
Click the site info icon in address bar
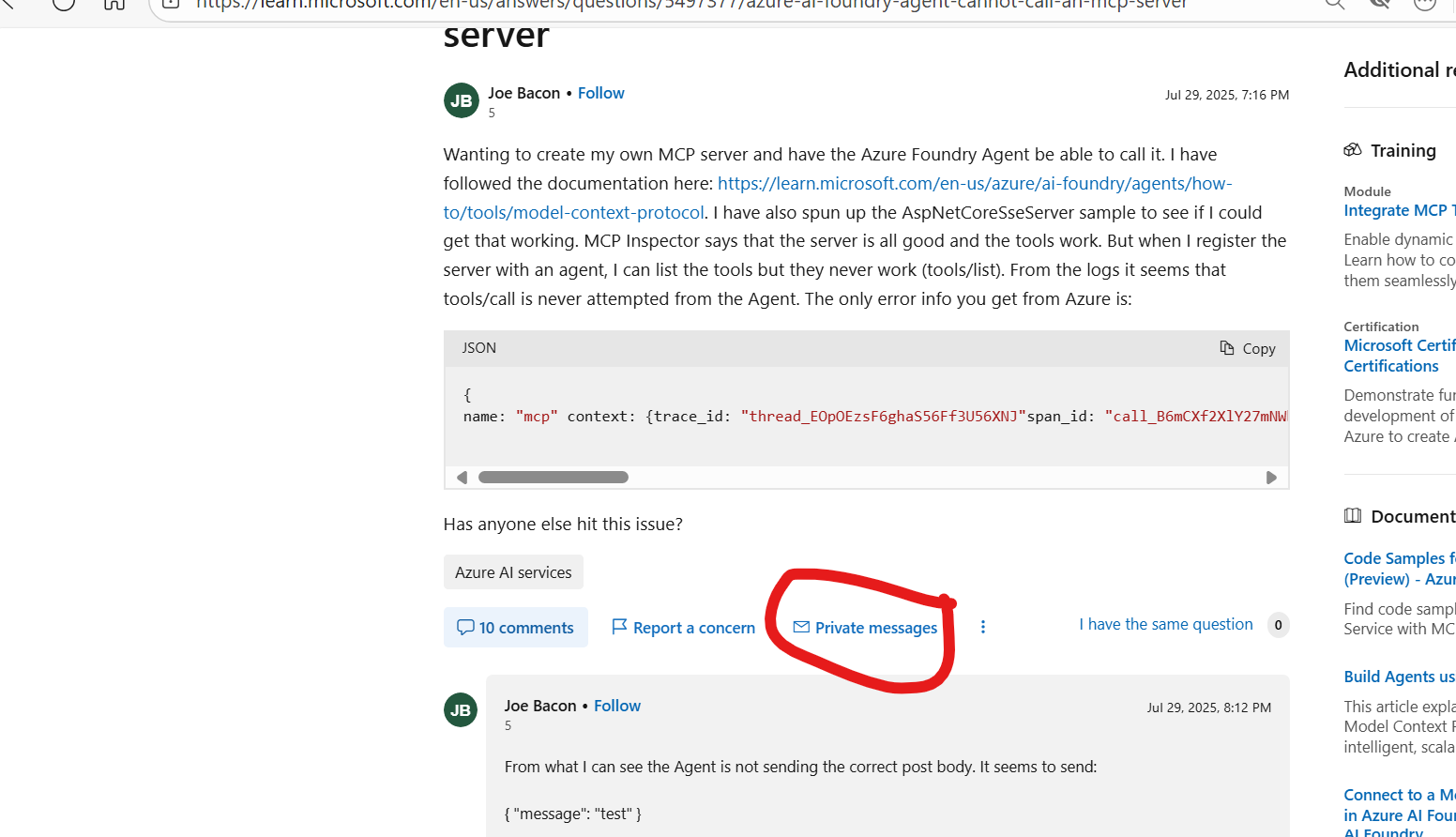(x=171, y=4)
